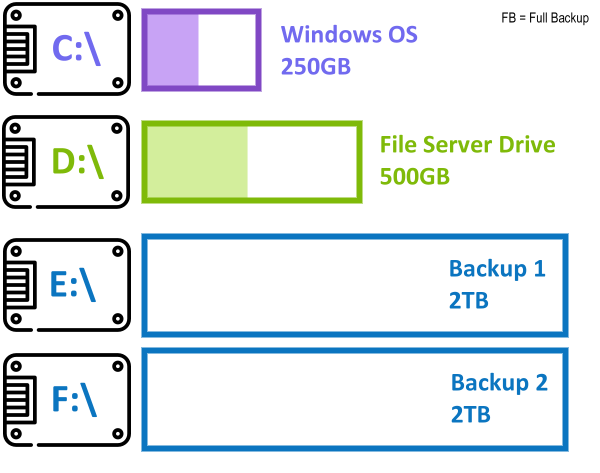Image resolution: width=600 pixels, height=473 pixels.
Task: Select the green "500GB" size text
Action: tap(415, 176)
